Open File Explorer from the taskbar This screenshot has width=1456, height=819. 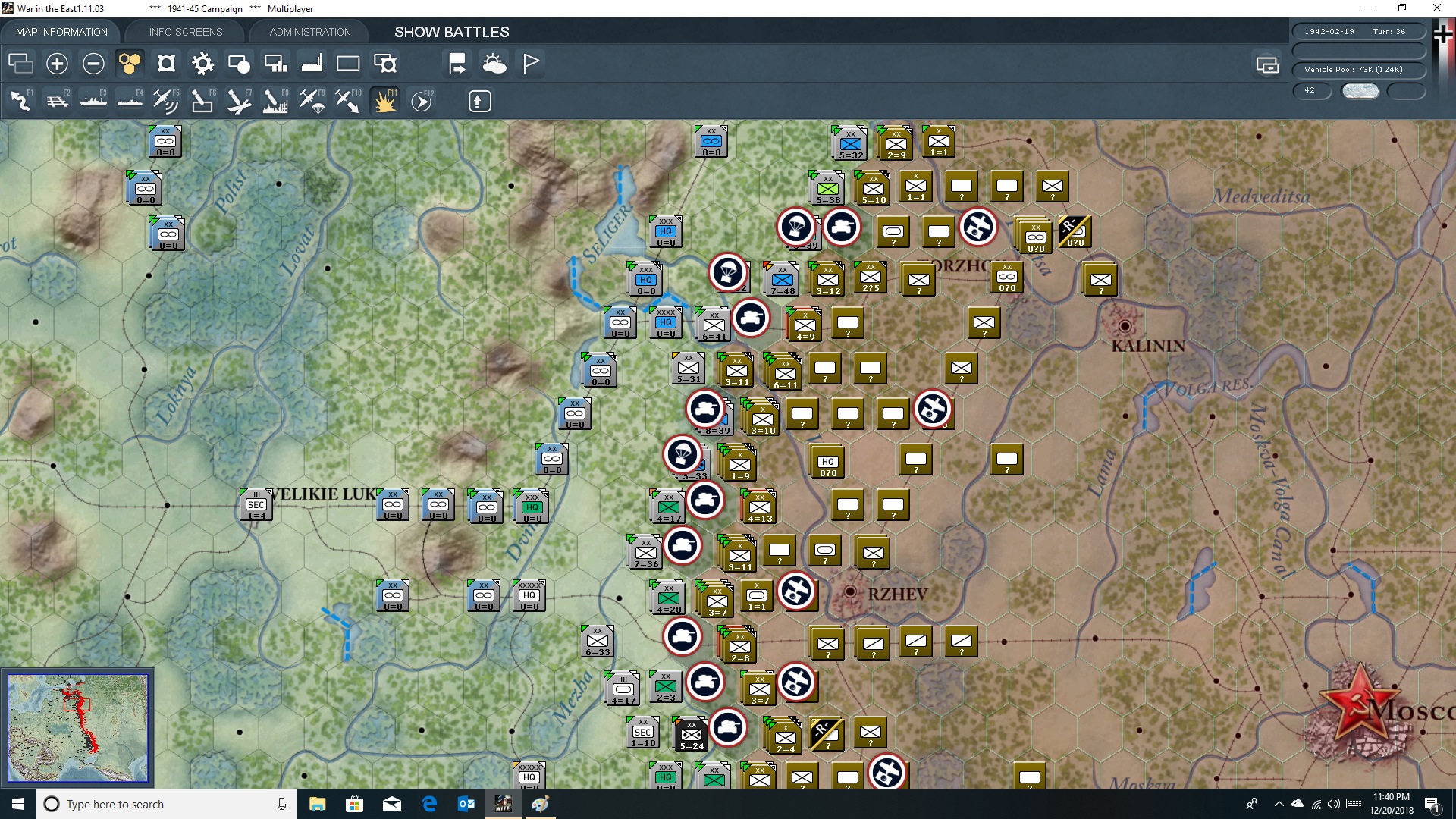[317, 804]
